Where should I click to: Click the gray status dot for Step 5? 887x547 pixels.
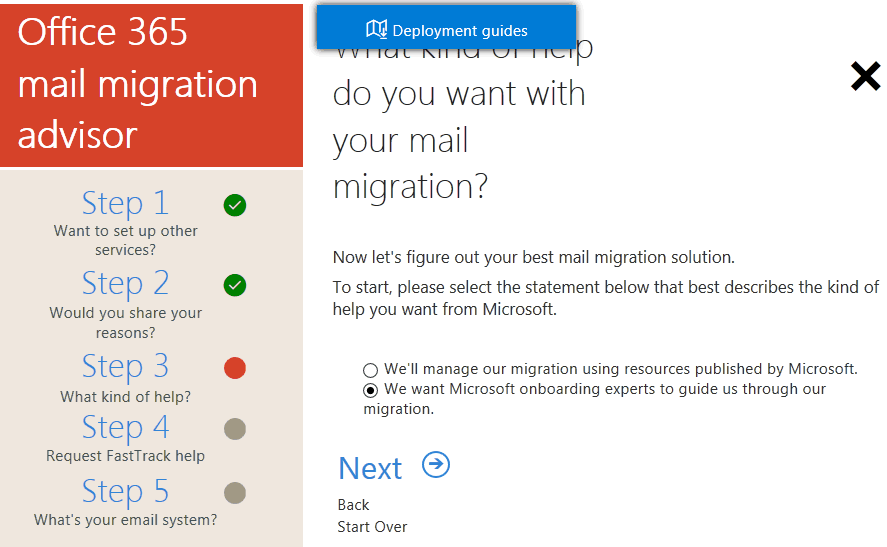click(235, 493)
